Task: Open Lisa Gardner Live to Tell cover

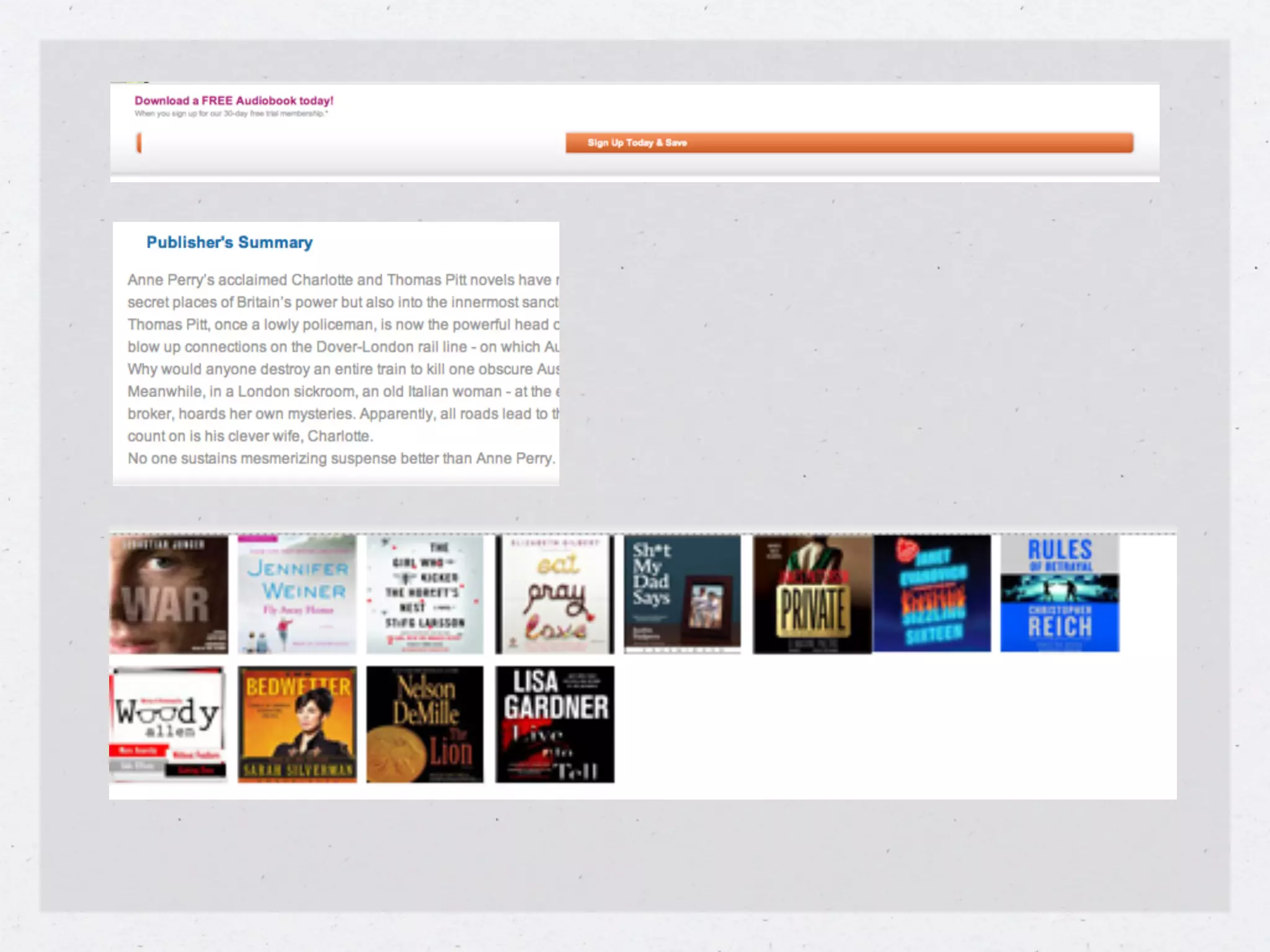Action: pos(554,724)
